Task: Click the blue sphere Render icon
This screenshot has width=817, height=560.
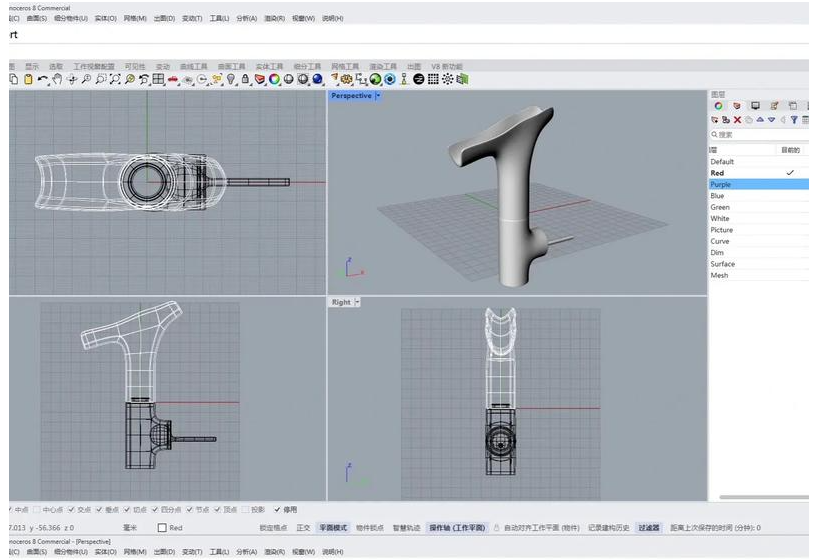Action: [317, 79]
